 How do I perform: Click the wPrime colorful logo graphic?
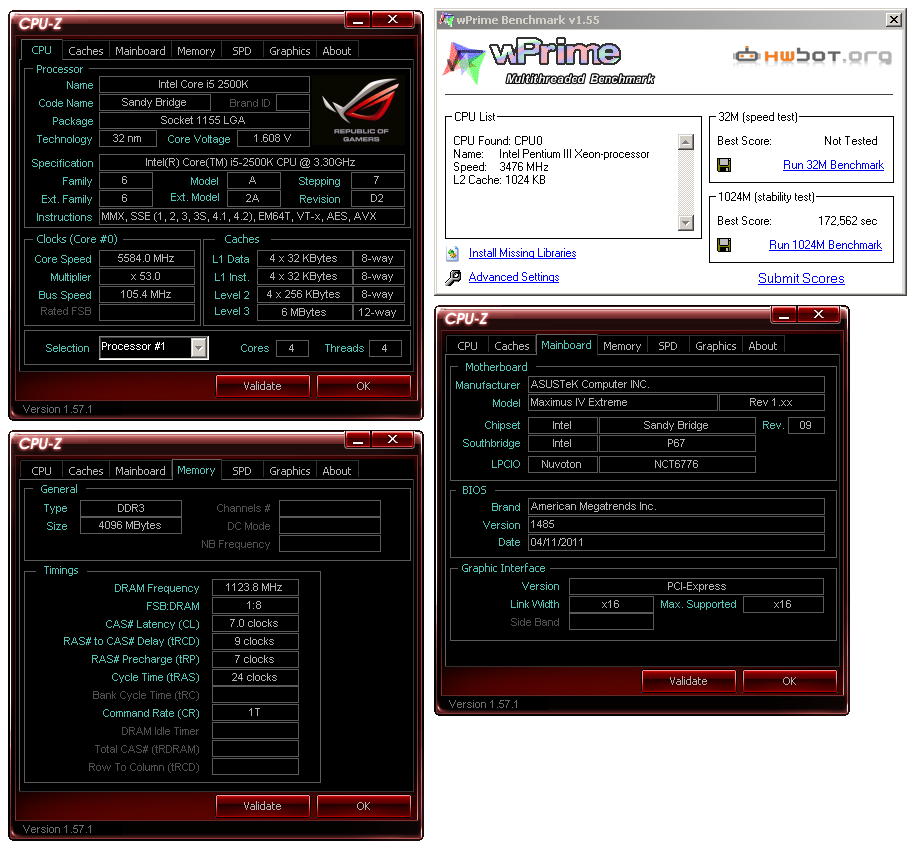click(x=465, y=61)
